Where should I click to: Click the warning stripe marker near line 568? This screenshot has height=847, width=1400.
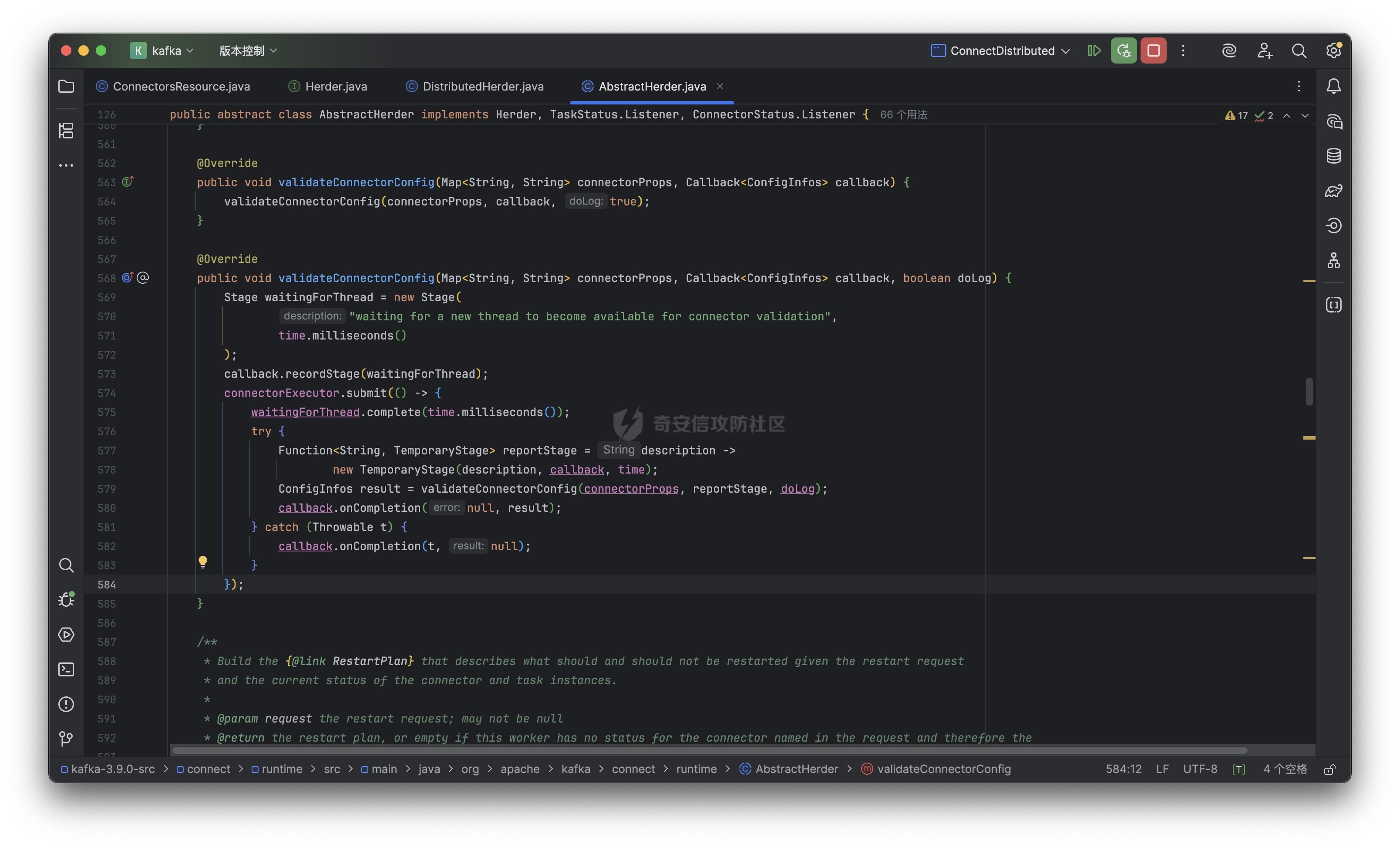1309,281
